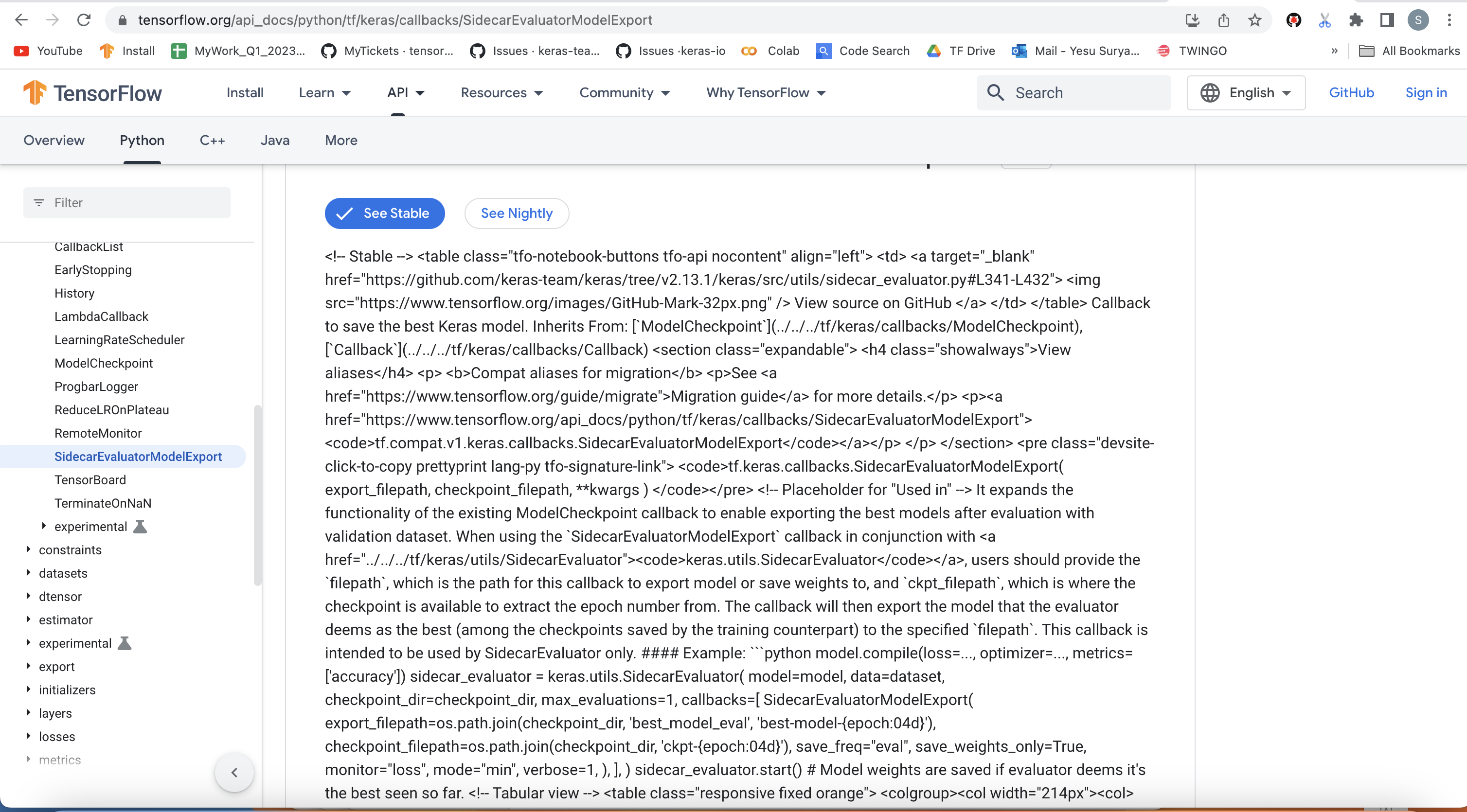The image size is (1467, 812).
Task: Open the YouTube bookmark
Action: [x=47, y=51]
